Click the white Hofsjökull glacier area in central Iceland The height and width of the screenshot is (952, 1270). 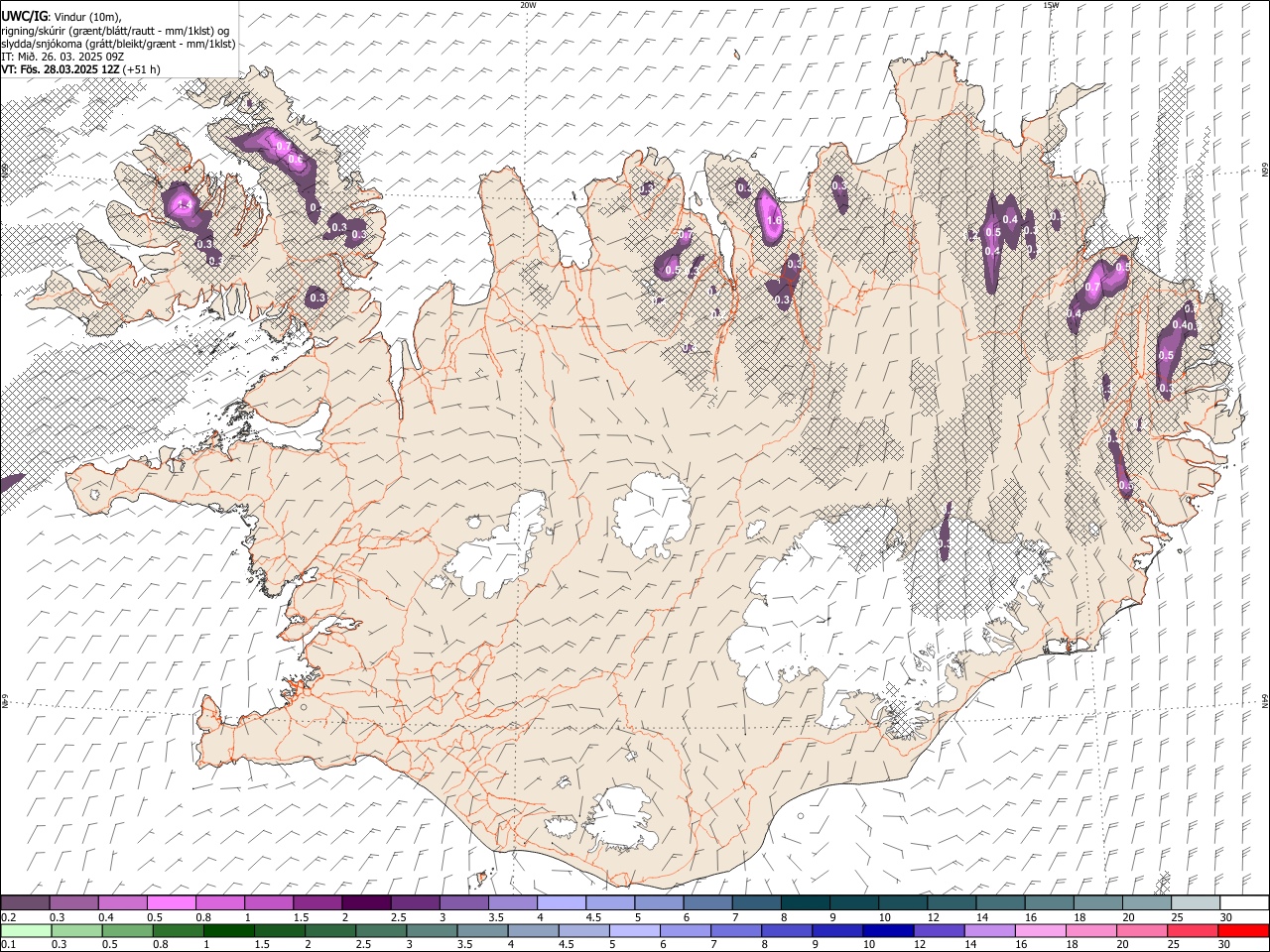coord(652,516)
